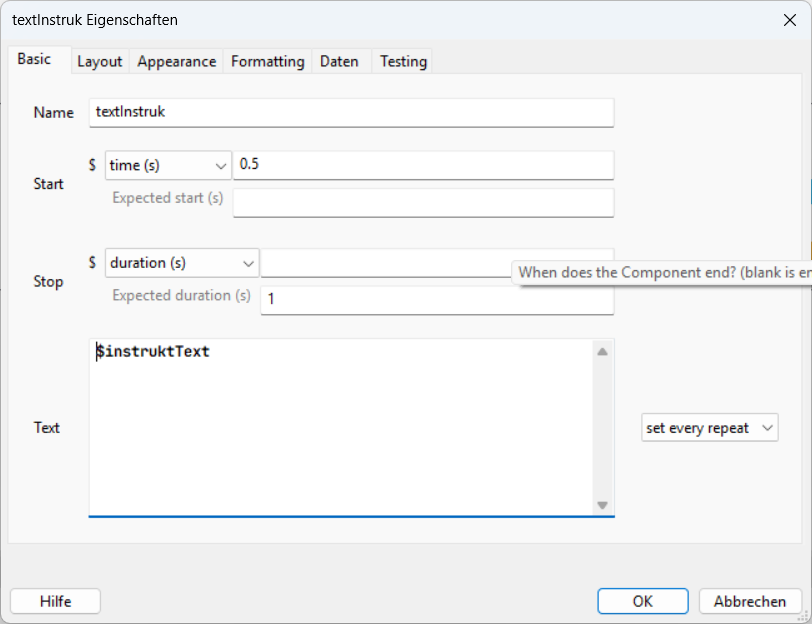Go to the Daten tab
Screen dimensions: 812x624
[x=339, y=62]
